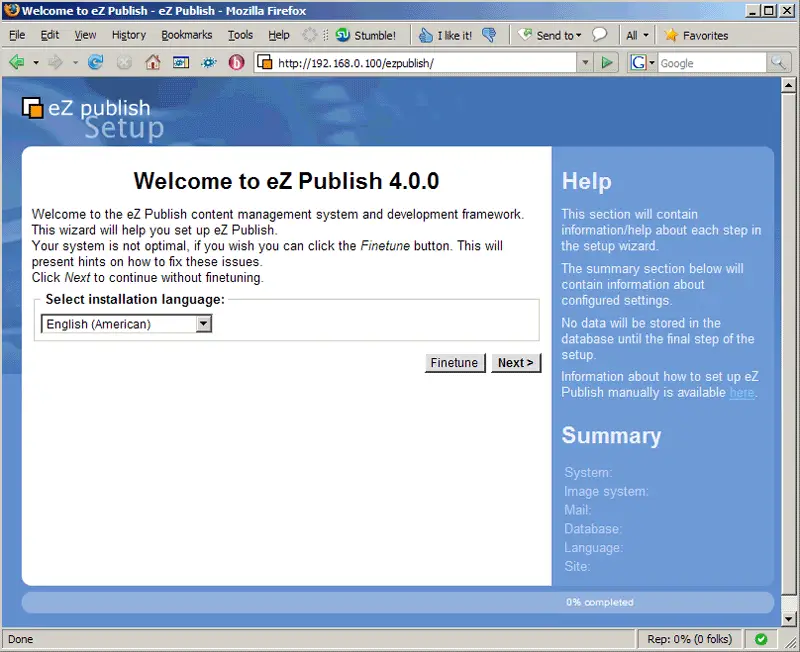Click the green Go arrow button
800x652 pixels.
coord(607,63)
